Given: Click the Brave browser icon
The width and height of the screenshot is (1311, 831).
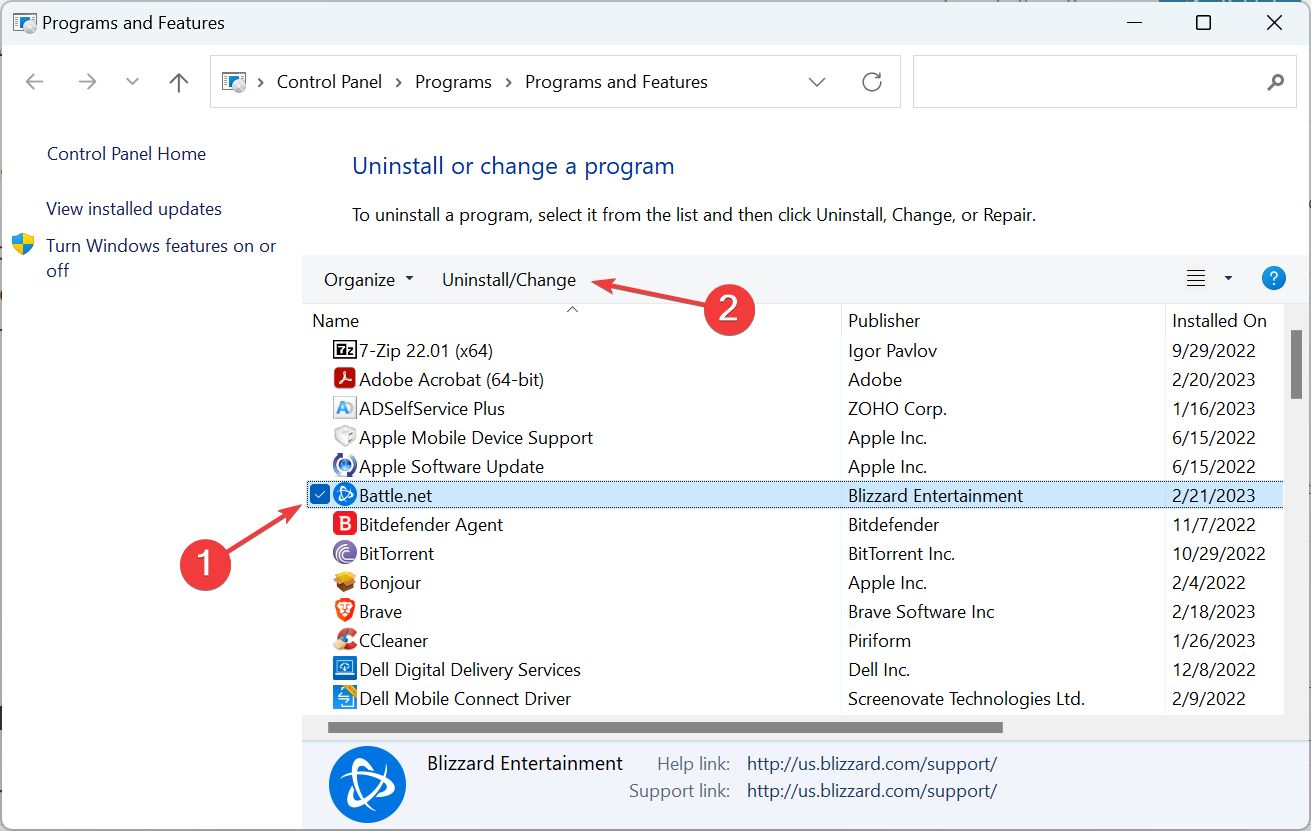Looking at the screenshot, I should [344, 611].
